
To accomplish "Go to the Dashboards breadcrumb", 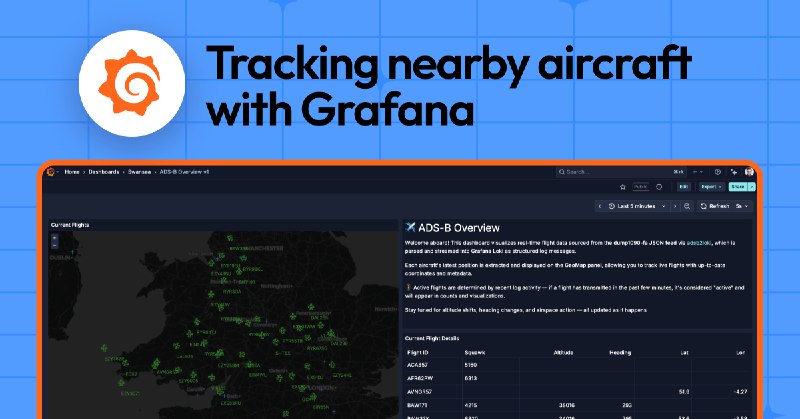I will point(104,172).
